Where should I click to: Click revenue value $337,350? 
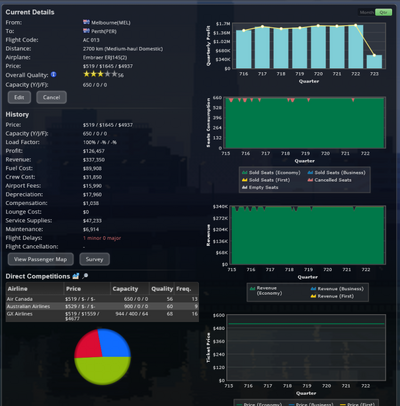94,160
